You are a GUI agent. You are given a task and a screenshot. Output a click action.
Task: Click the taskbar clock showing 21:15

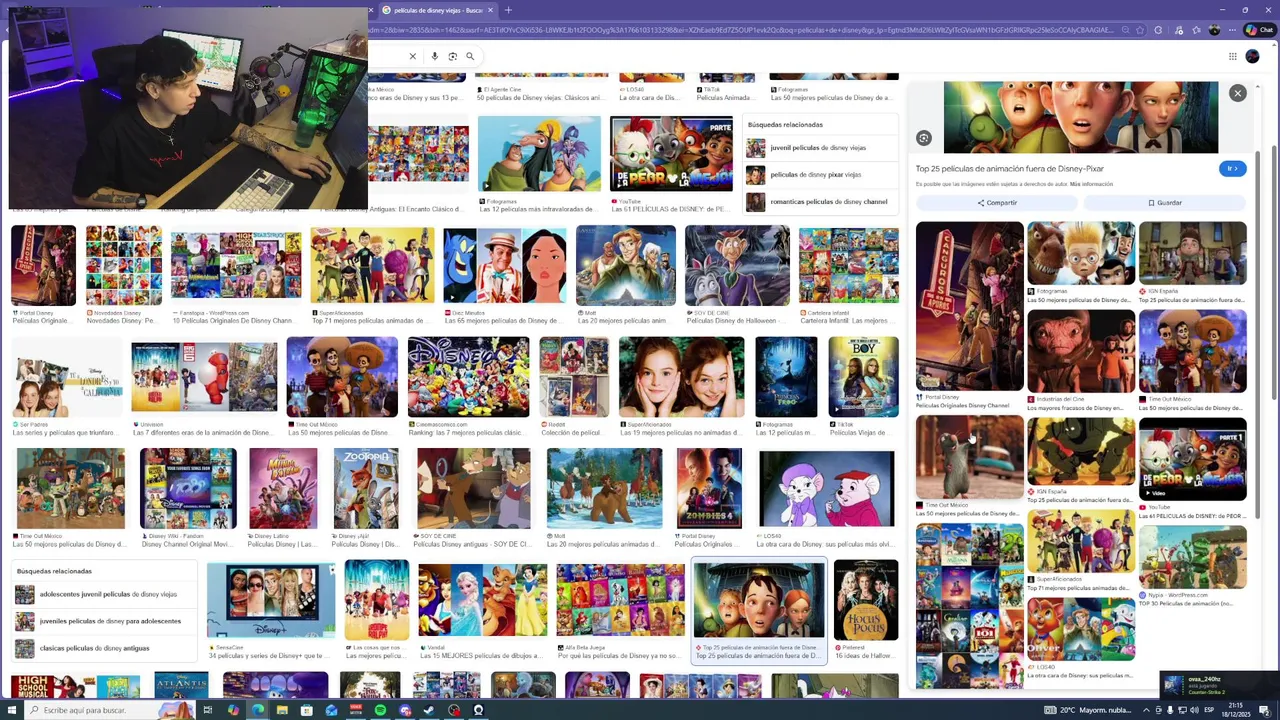[1236, 710]
